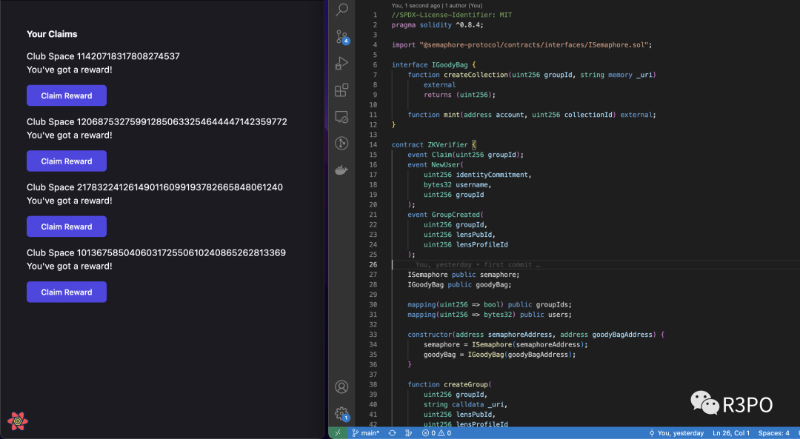Click the Club Space 11420718317808274537 label
The image size is (800, 439).
pyautogui.click(x=103, y=56)
